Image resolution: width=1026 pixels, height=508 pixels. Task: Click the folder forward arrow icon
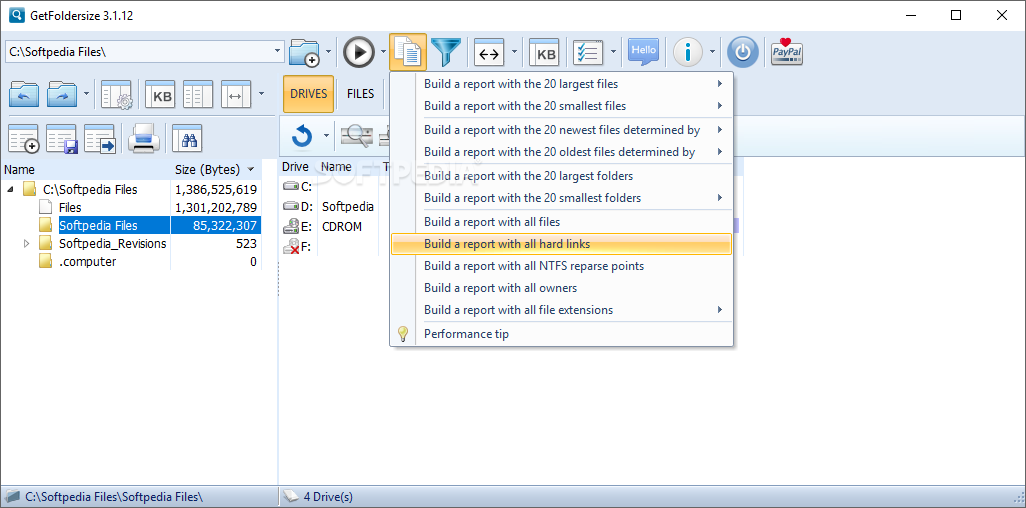tap(63, 94)
